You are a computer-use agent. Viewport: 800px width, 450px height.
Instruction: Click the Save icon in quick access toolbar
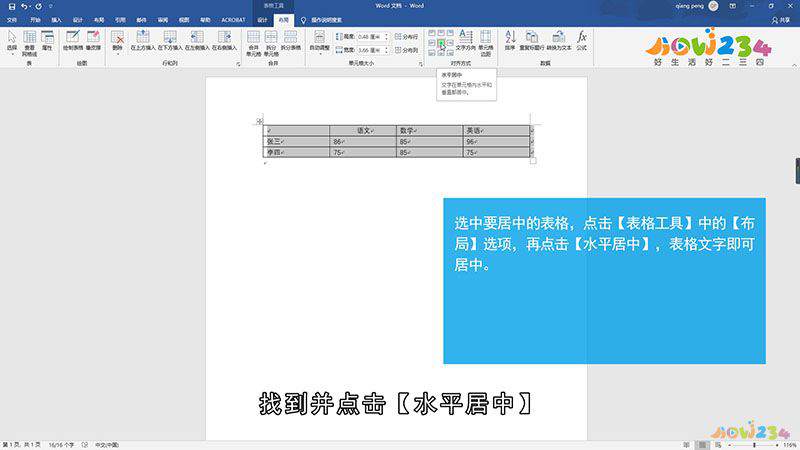coord(12,7)
